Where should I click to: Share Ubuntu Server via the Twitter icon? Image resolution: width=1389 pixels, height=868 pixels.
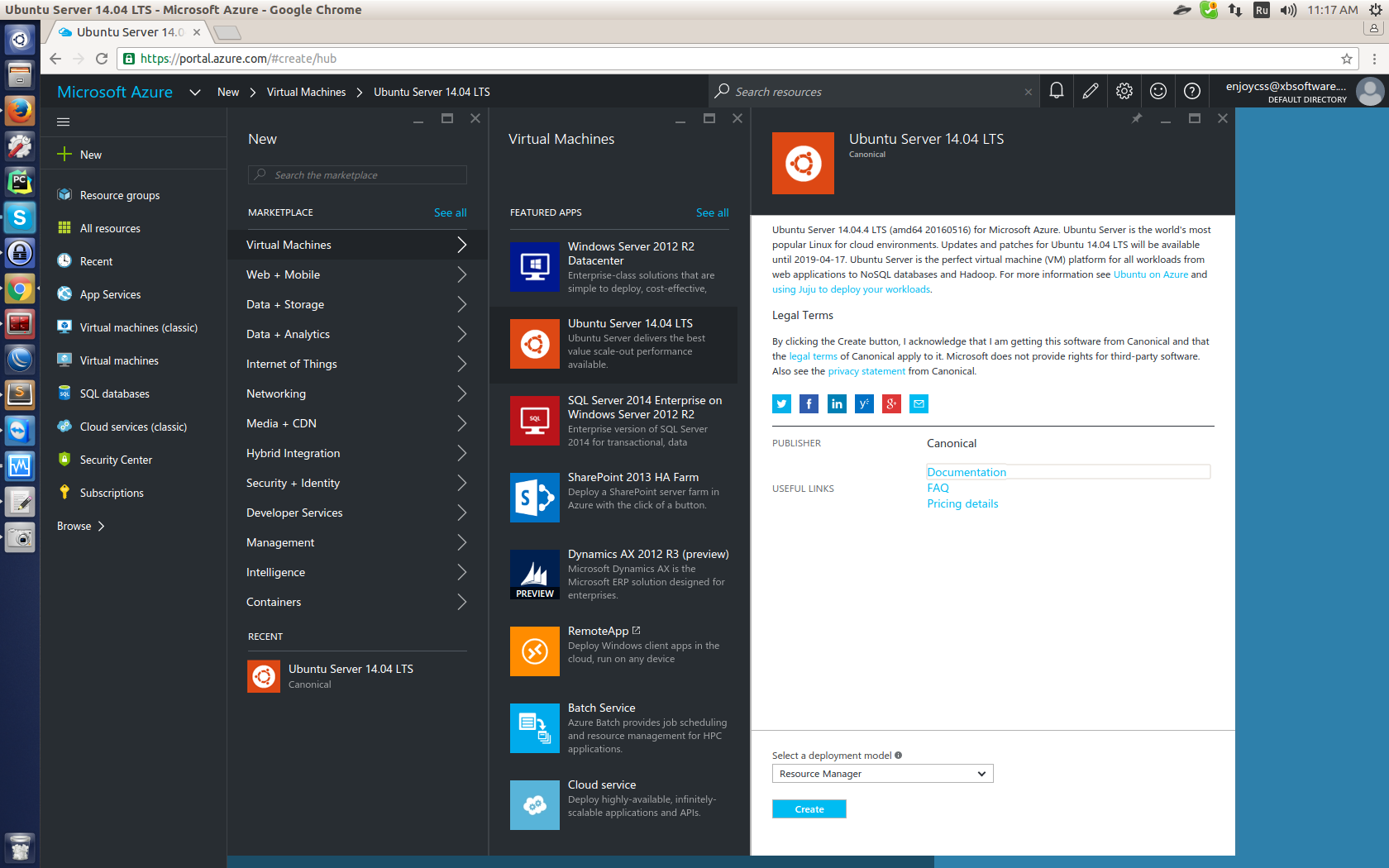(x=780, y=403)
